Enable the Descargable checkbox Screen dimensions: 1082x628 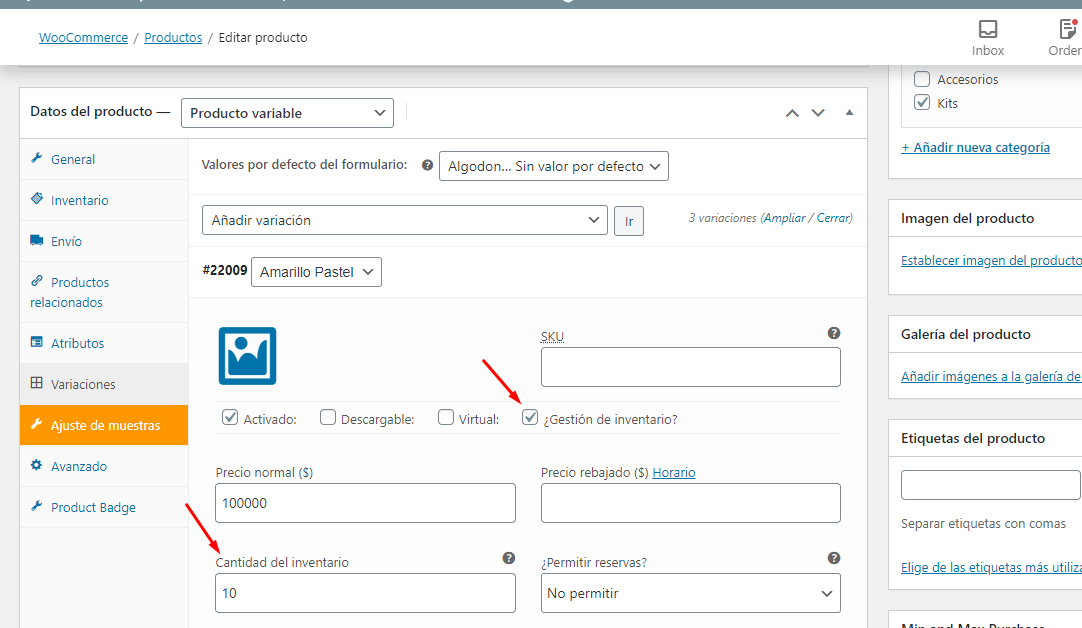point(328,418)
